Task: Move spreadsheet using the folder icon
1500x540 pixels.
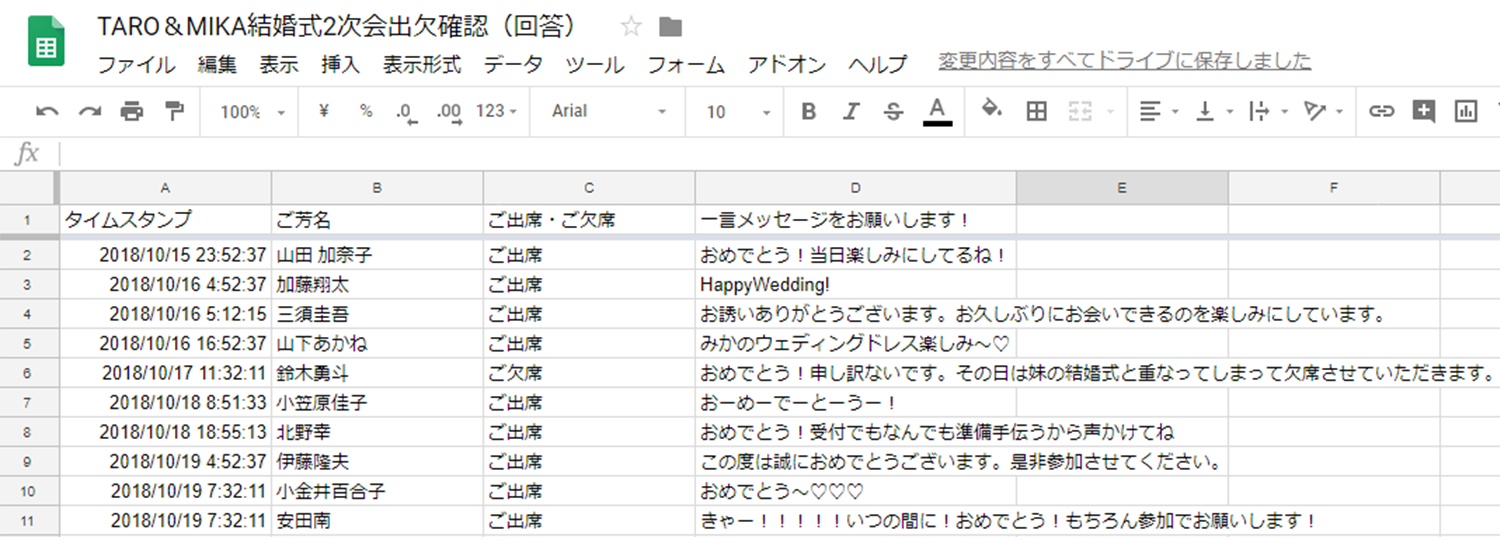Action: click(x=671, y=27)
